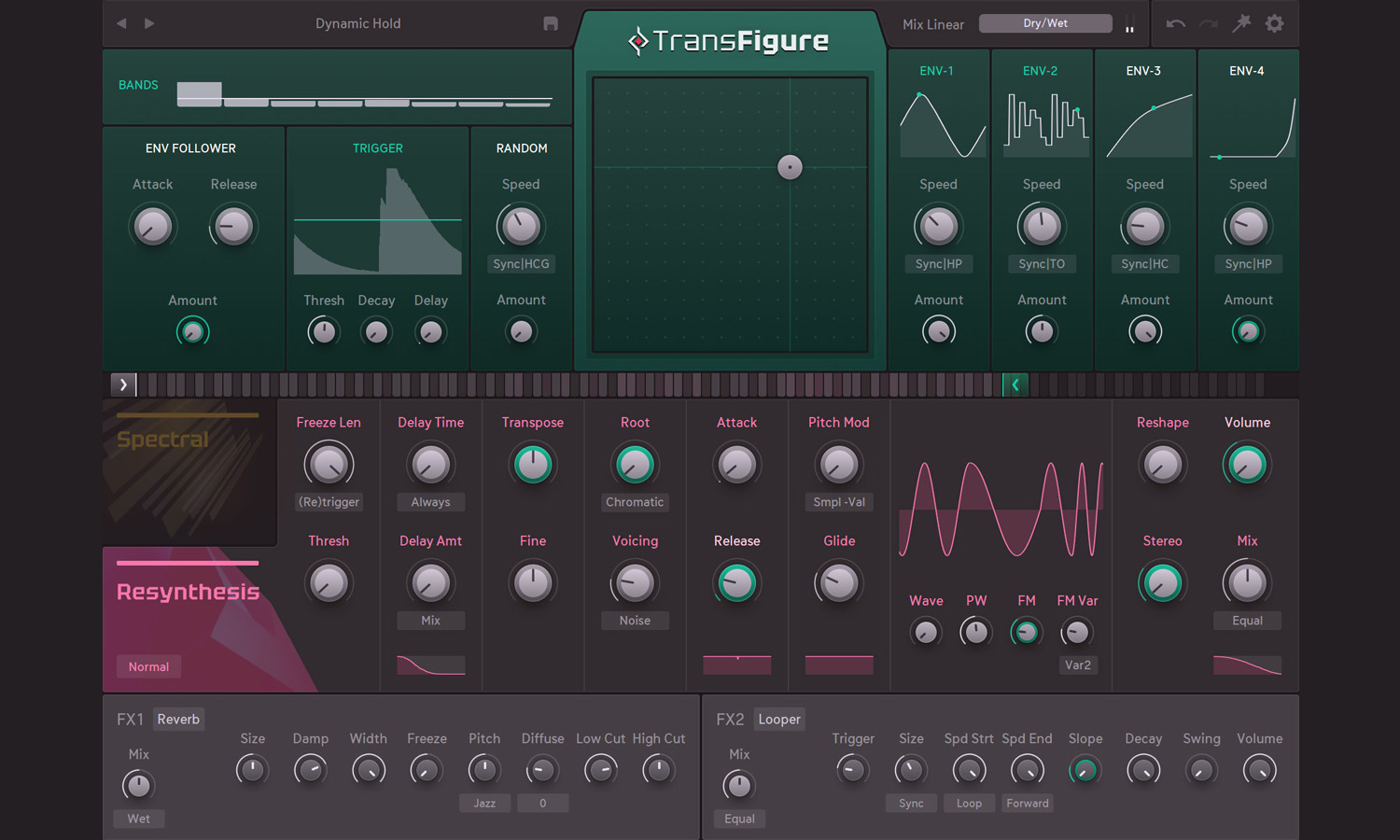This screenshot has width=1400, height=840.
Task: Click the Env Follower Release knob
Action: (233, 226)
